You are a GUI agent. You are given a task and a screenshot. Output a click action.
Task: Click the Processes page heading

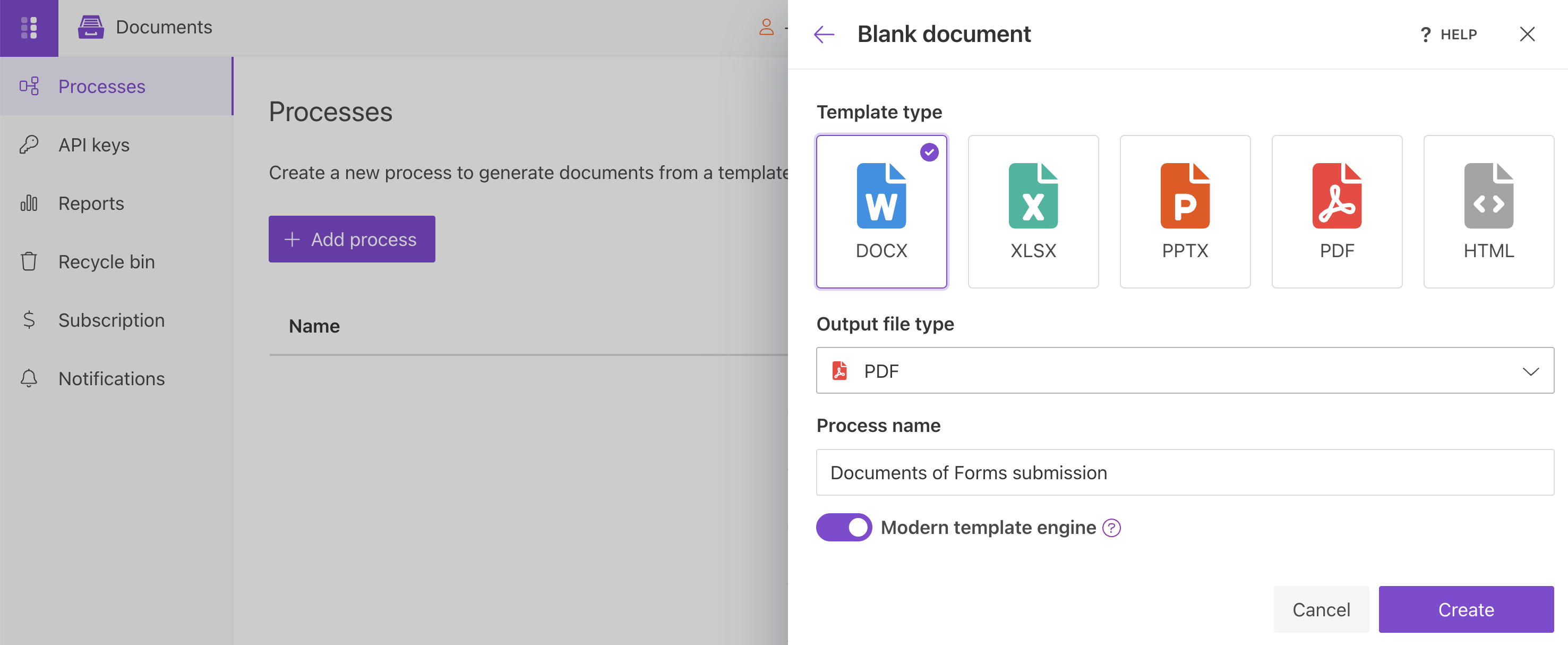click(x=330, y=112)
